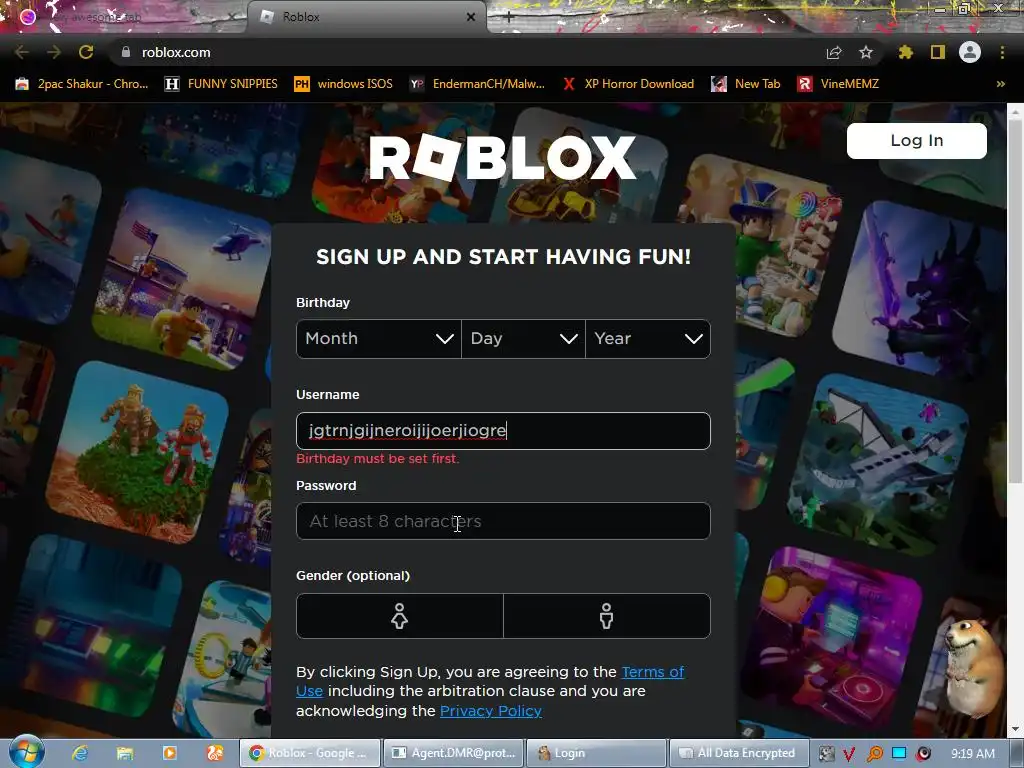This screenshot has height=768, width=1024.
Task: Open the Day birthday dropdown
Action: tap(523, 338)
